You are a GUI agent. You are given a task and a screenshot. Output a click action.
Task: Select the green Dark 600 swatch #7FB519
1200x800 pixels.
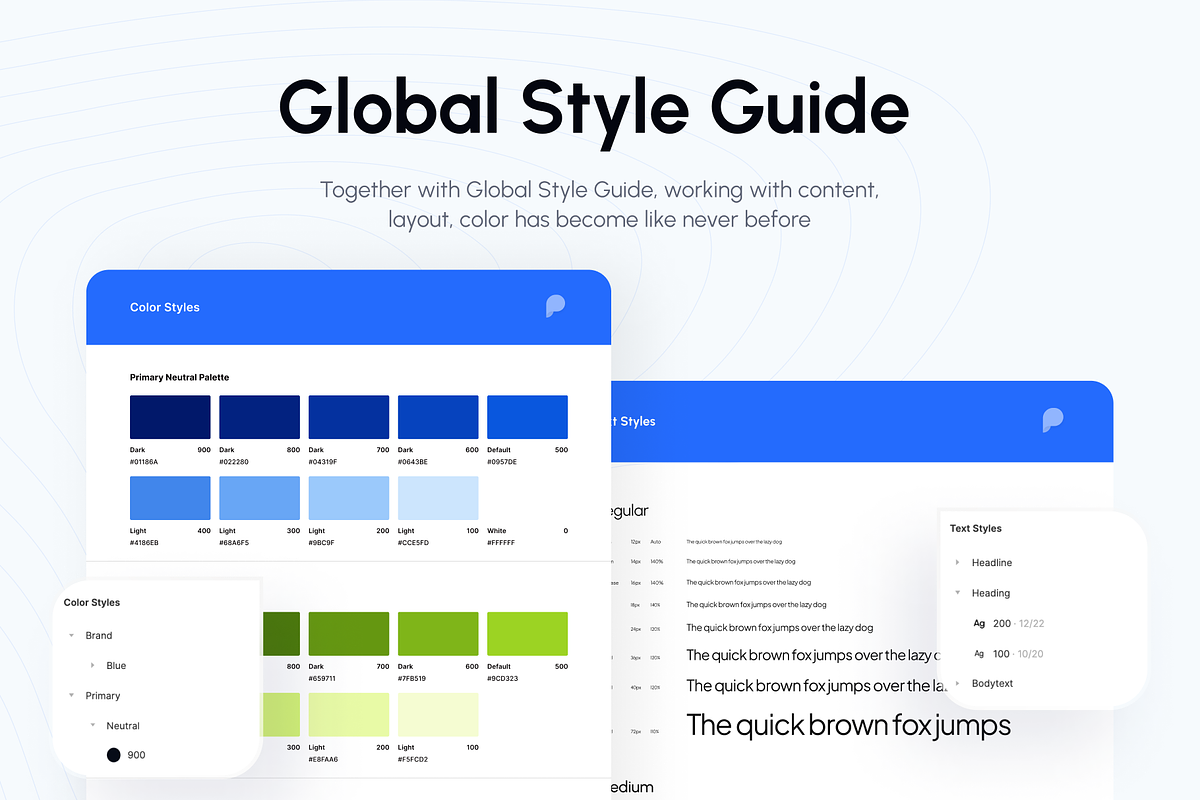[x=438, y=634]
